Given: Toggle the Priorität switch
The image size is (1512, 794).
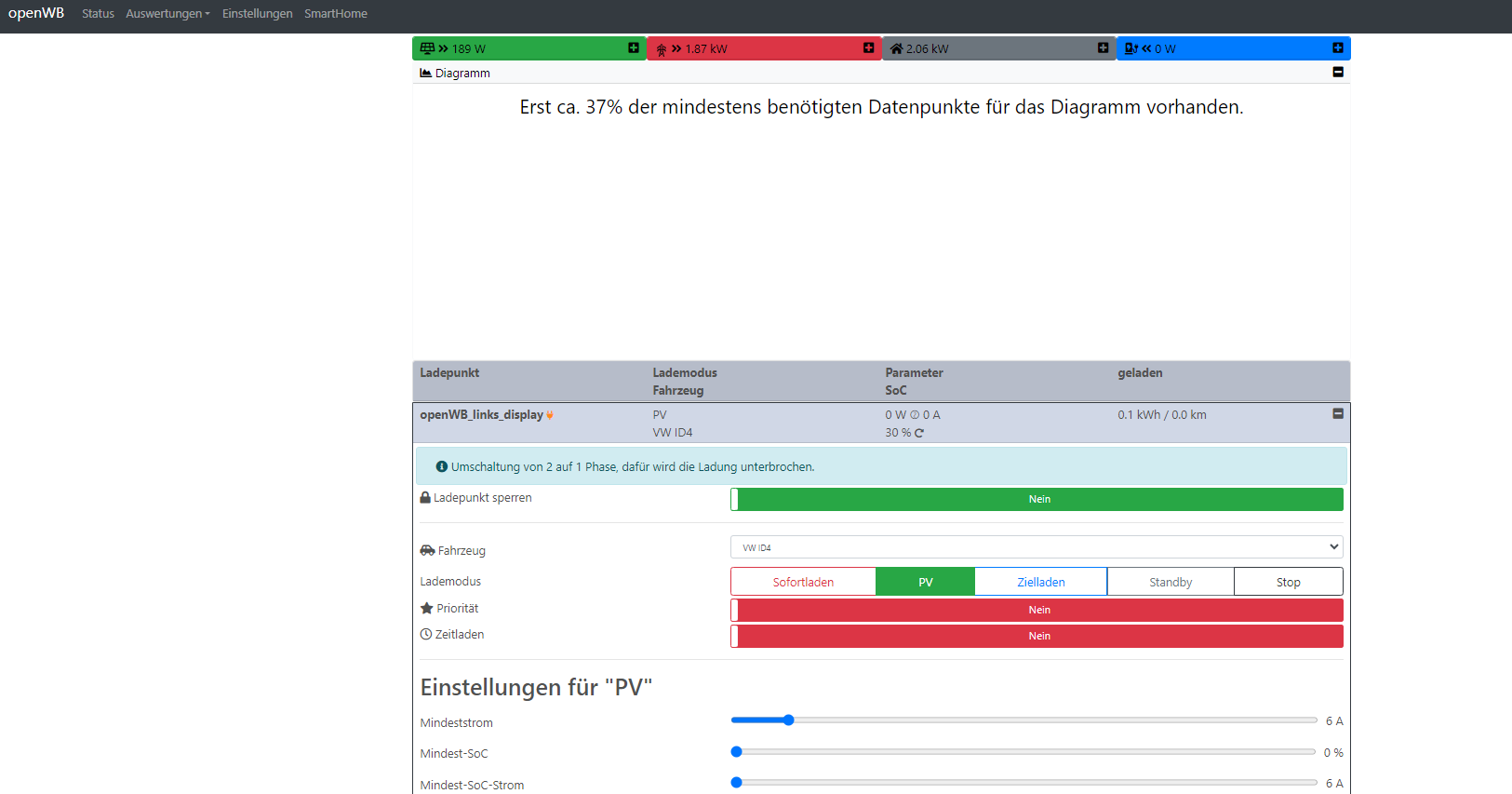Looking at the screenshot, I should click(x=1037, y=611).
